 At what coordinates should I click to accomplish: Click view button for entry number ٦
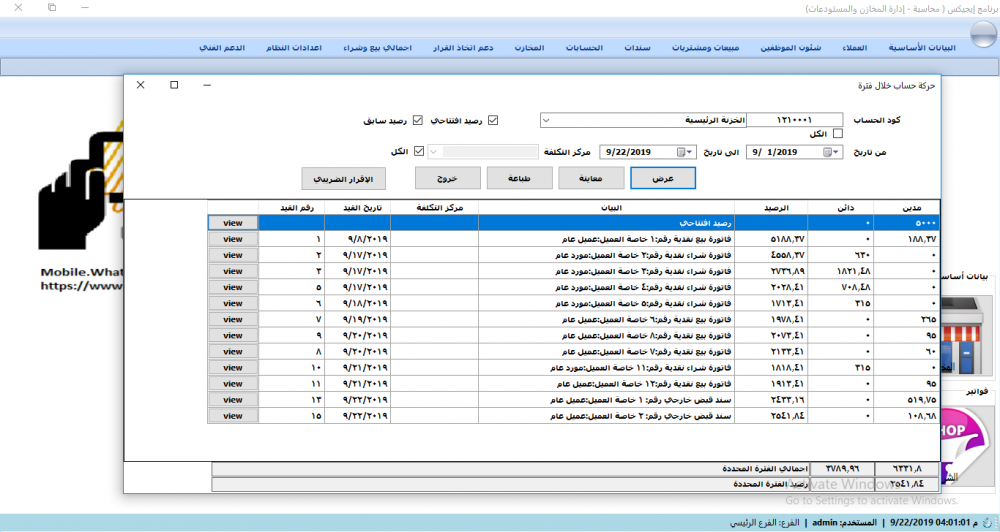pyautogui.click(x=233, y=303)
